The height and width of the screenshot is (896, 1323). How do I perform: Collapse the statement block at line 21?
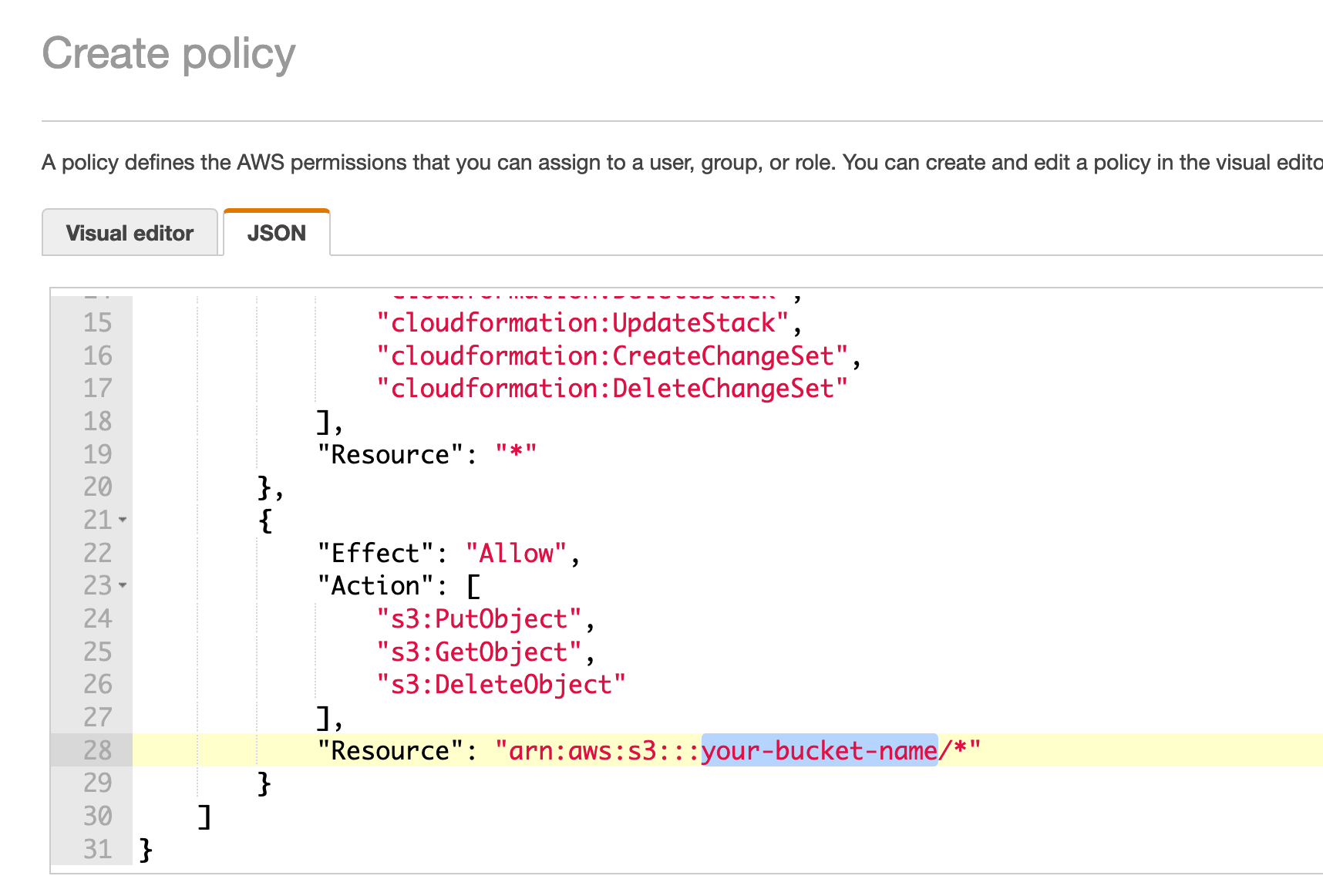123,520
